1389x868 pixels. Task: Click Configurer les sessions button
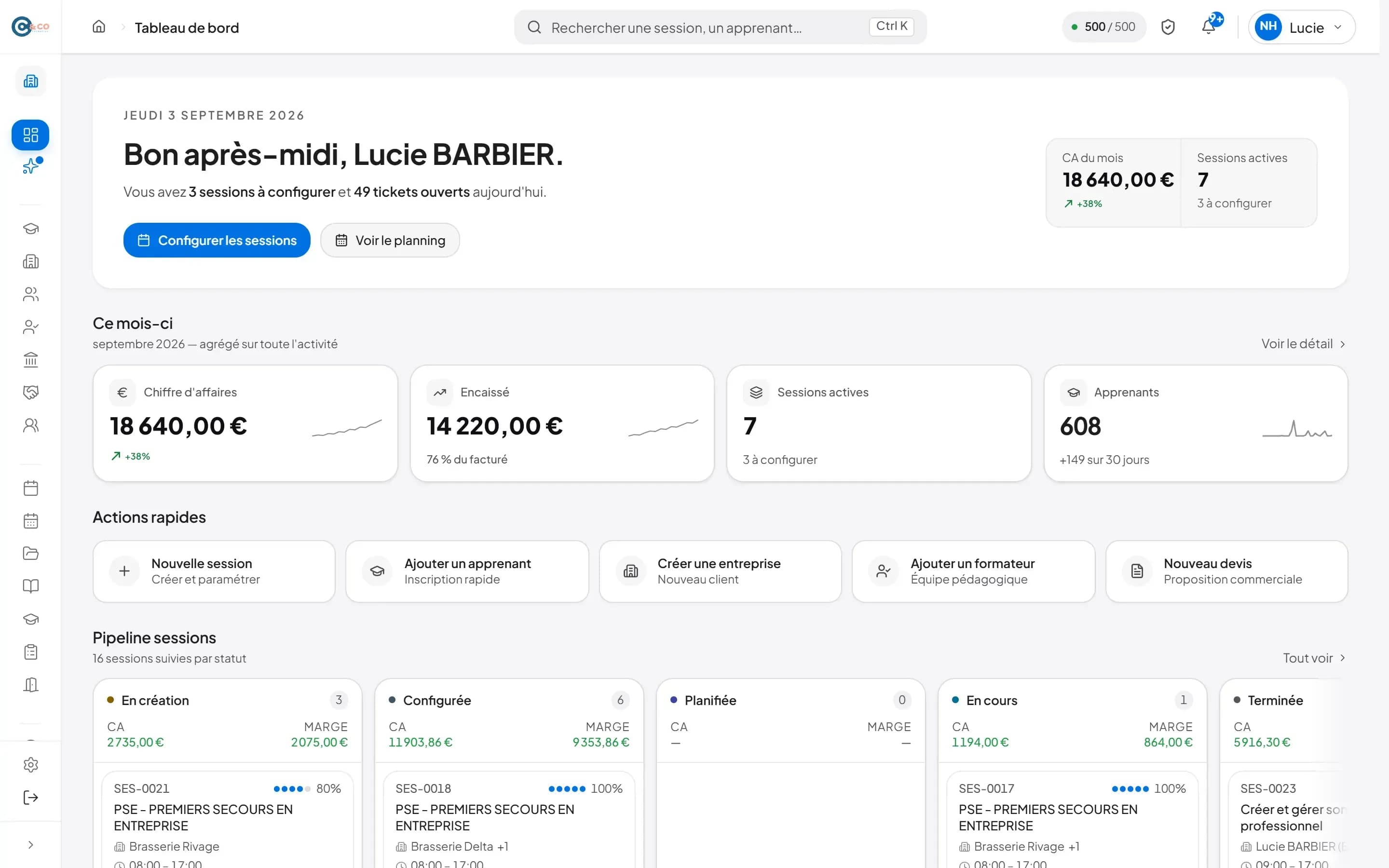pyautogui.click(x=217, y=240)
